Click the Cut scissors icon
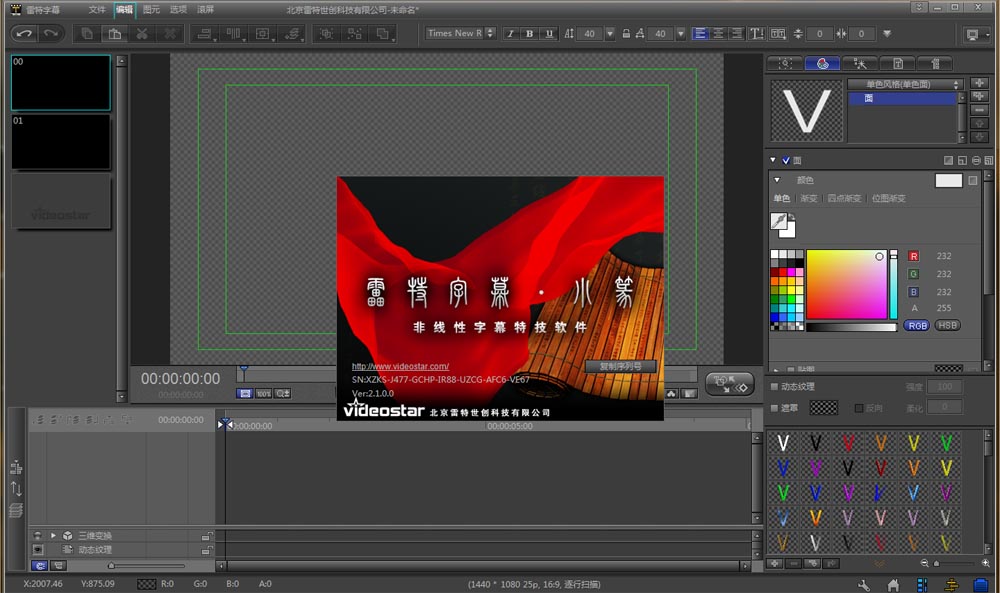Image resolution: width=1000 pixels, height=593 pixels. tap(142, 34)
